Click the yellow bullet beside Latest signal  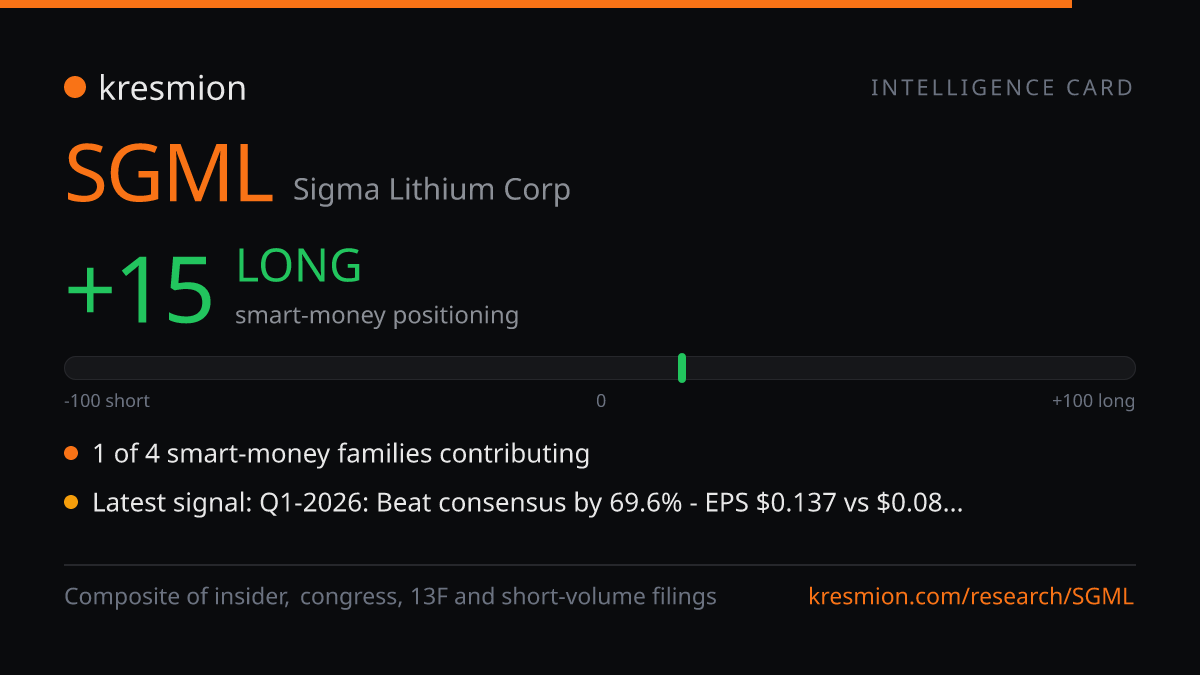point(71,503)
